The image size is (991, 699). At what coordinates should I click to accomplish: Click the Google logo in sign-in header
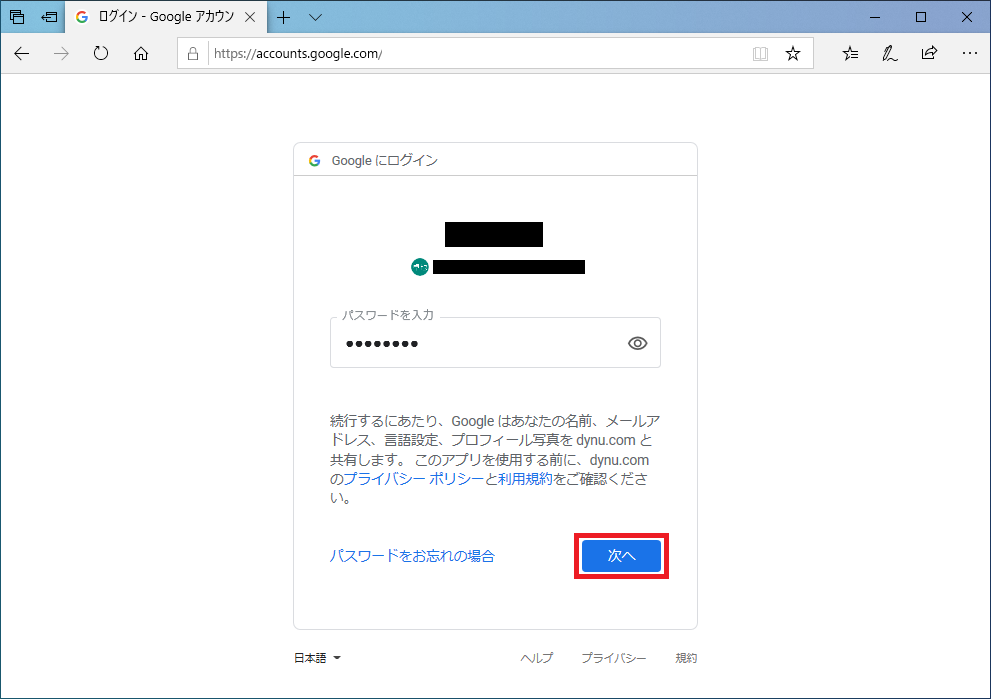click(x=314, y=161)
